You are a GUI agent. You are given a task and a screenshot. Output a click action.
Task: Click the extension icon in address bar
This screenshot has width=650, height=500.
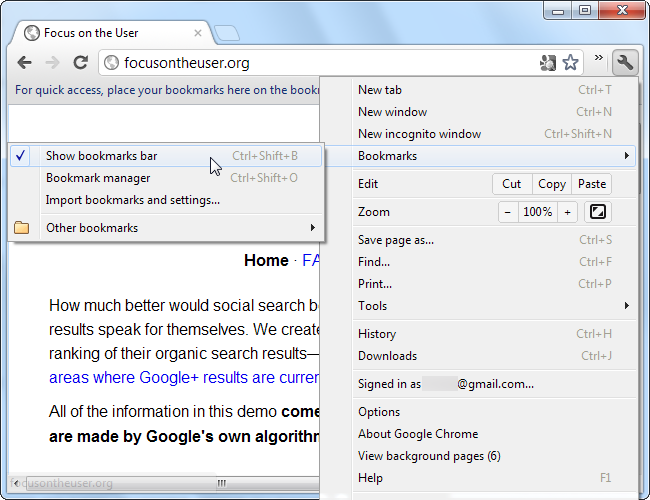(x=548, y=63)
